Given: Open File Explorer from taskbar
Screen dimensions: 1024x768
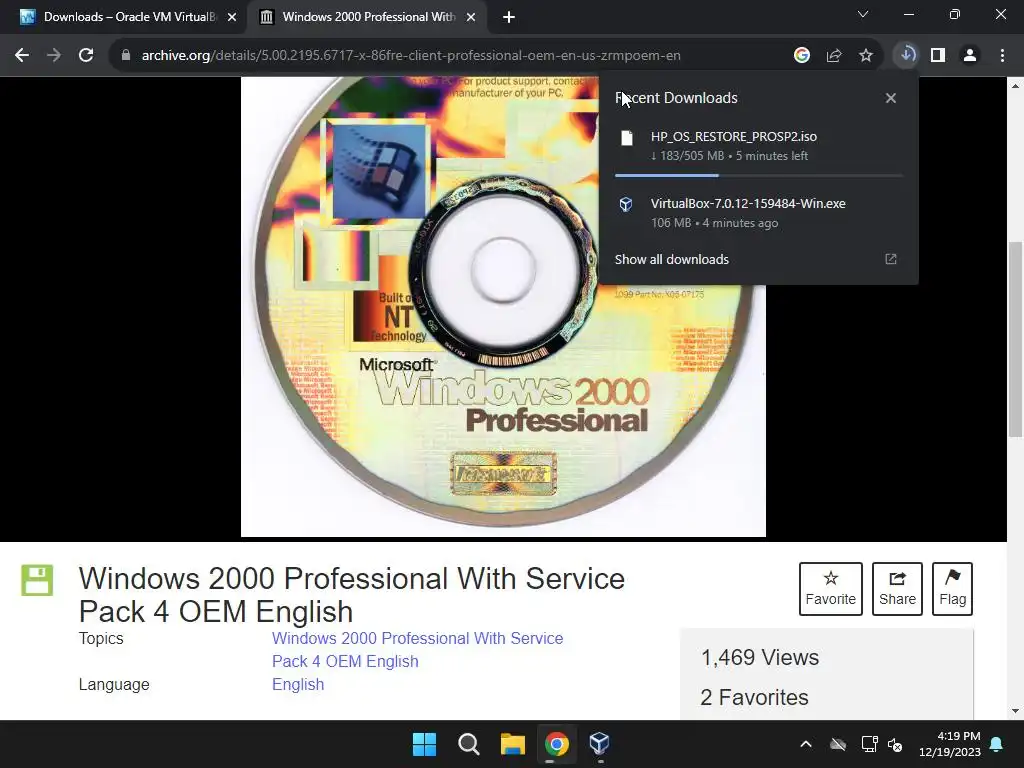Looking at the screenshot, I should tap(513, 744).
